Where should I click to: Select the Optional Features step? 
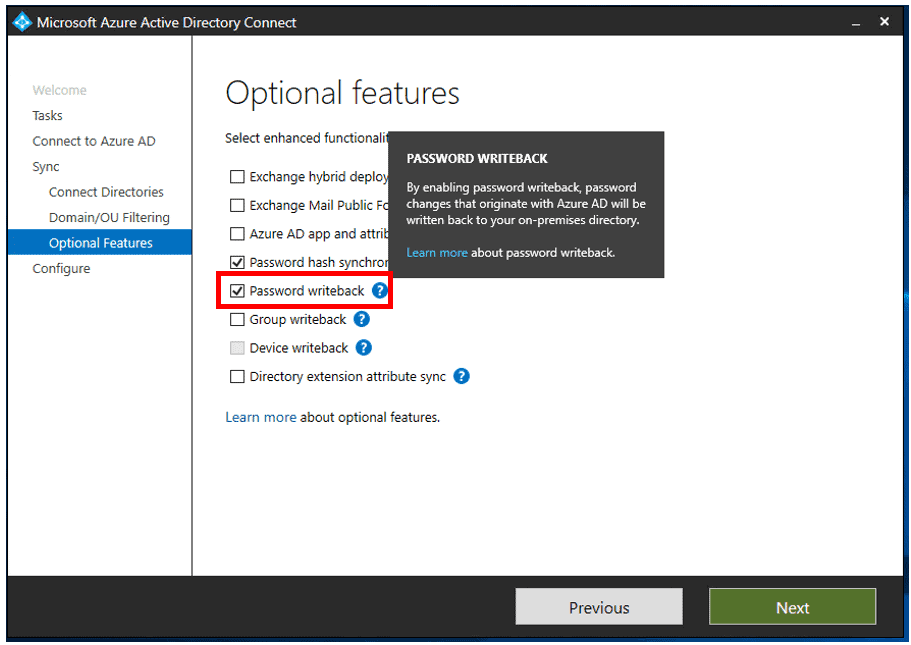tap(99, 242)
